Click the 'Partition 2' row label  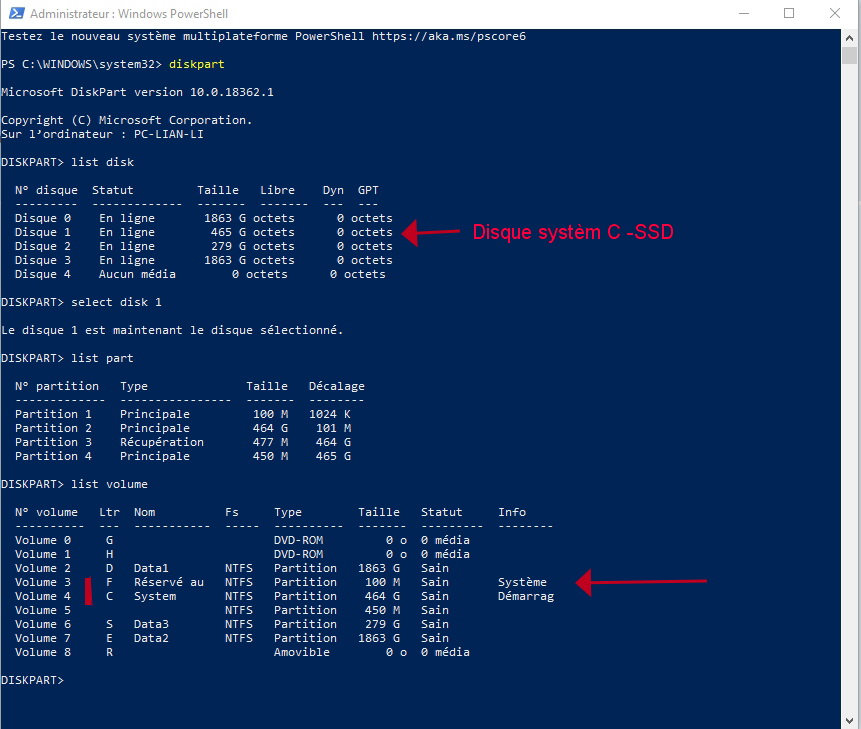pyautogui.click(x=53, y=428)
